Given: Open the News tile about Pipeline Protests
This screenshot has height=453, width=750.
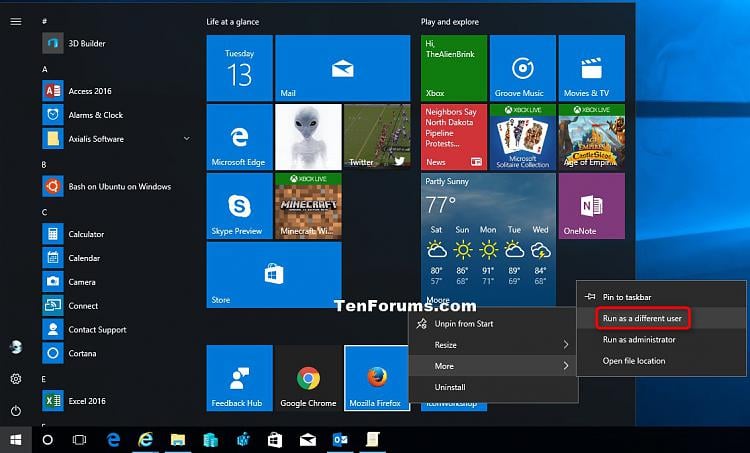Looking at the screenshot, I should coord(454,137).
